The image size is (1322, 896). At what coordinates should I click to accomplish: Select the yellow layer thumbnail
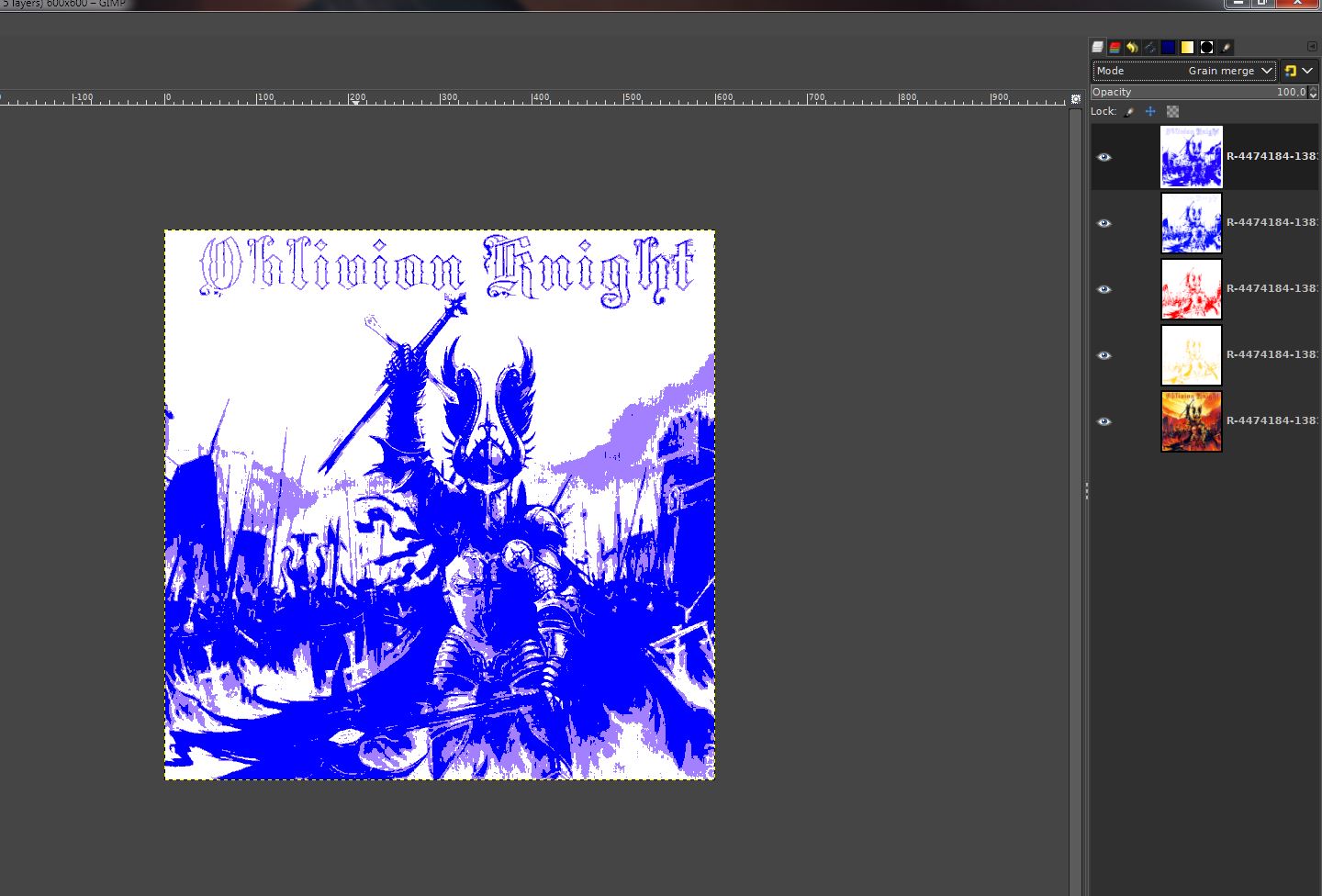[1192, 355]
